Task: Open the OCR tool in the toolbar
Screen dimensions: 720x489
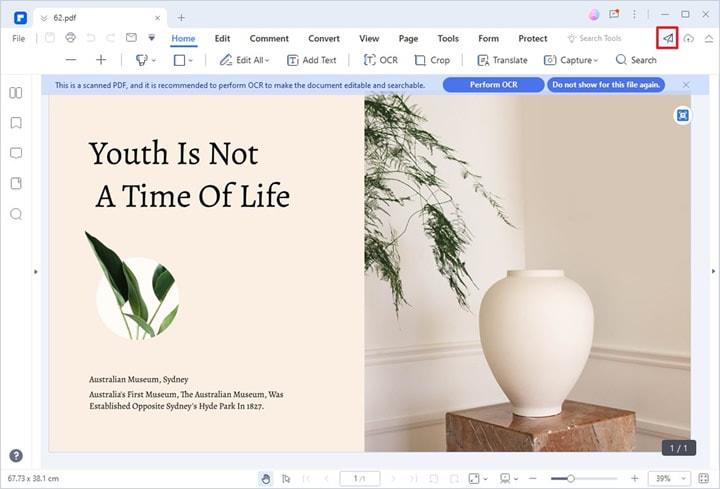Action: (x=380, y=60)
